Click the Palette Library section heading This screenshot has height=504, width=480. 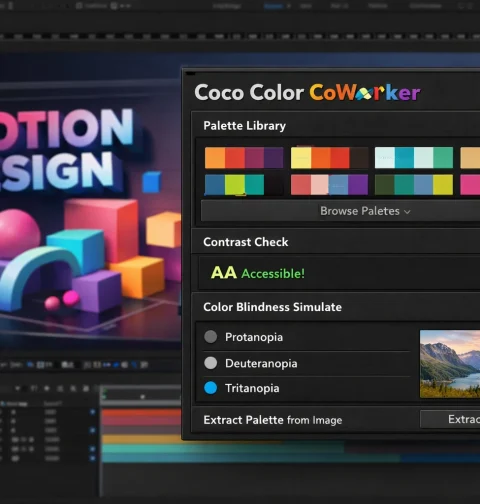[244, 126]
